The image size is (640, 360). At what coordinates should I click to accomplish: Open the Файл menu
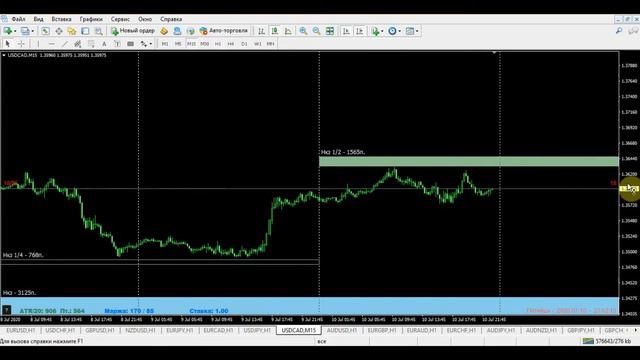18,19
